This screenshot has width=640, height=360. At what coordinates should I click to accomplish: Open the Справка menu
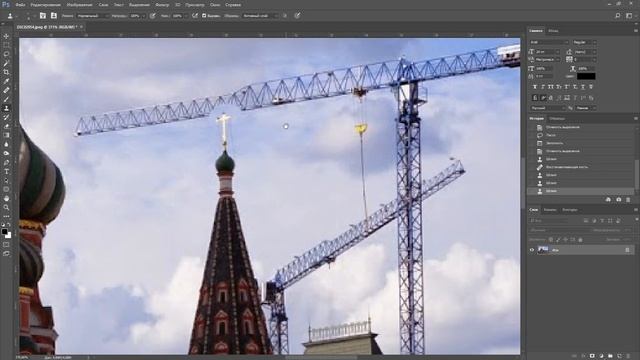click(233, 5)
